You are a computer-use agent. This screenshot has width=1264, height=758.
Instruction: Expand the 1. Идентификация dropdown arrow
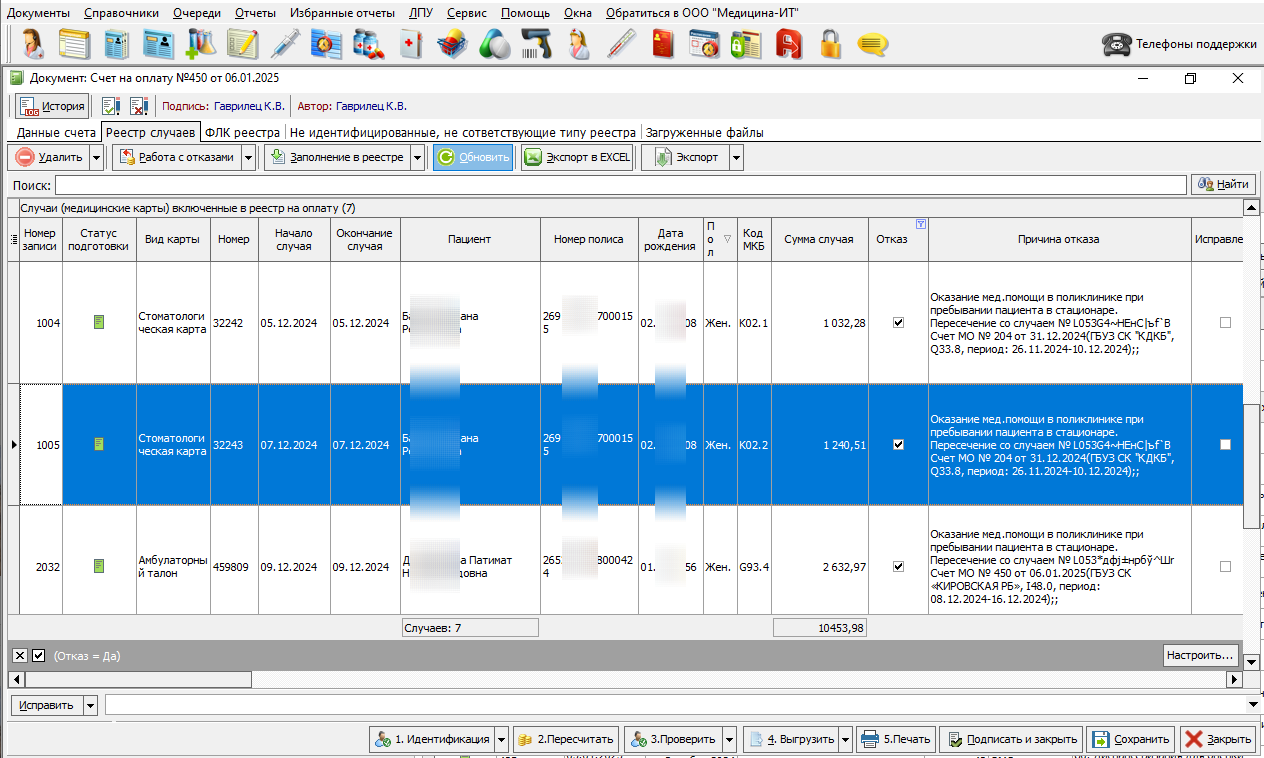[x=502, y=739]
